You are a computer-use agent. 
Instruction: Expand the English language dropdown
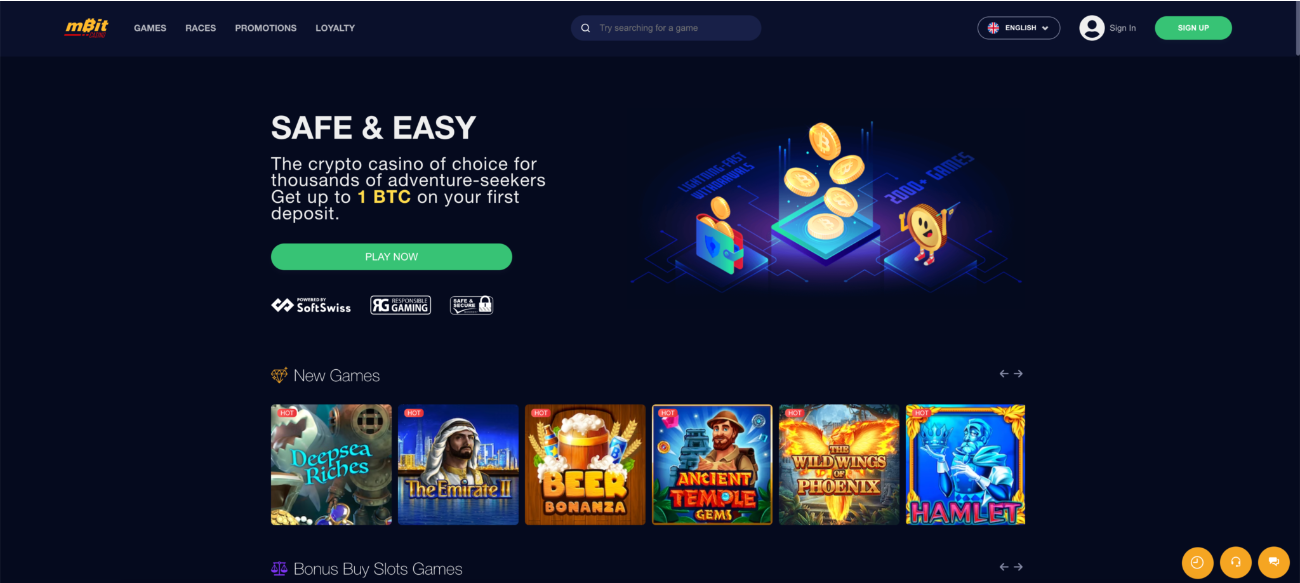point(1019,28)
